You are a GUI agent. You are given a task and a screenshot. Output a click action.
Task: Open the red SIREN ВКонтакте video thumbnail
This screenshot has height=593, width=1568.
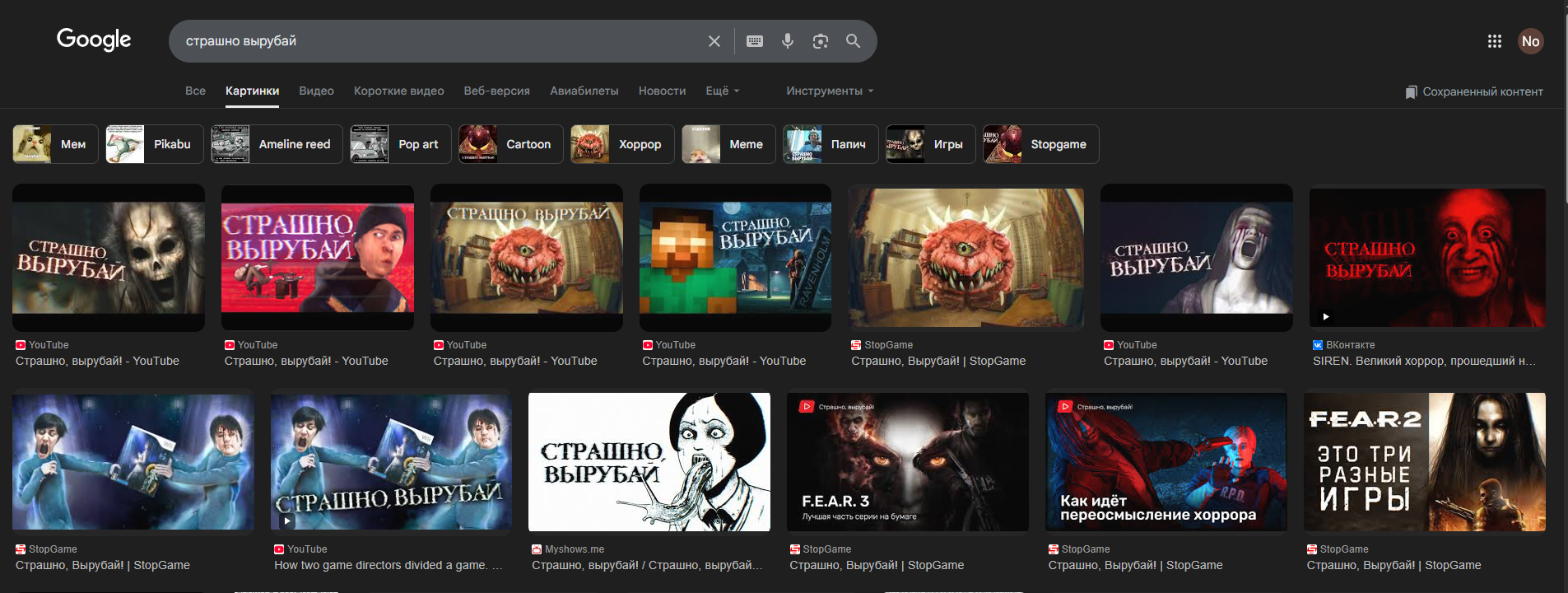1426,257
